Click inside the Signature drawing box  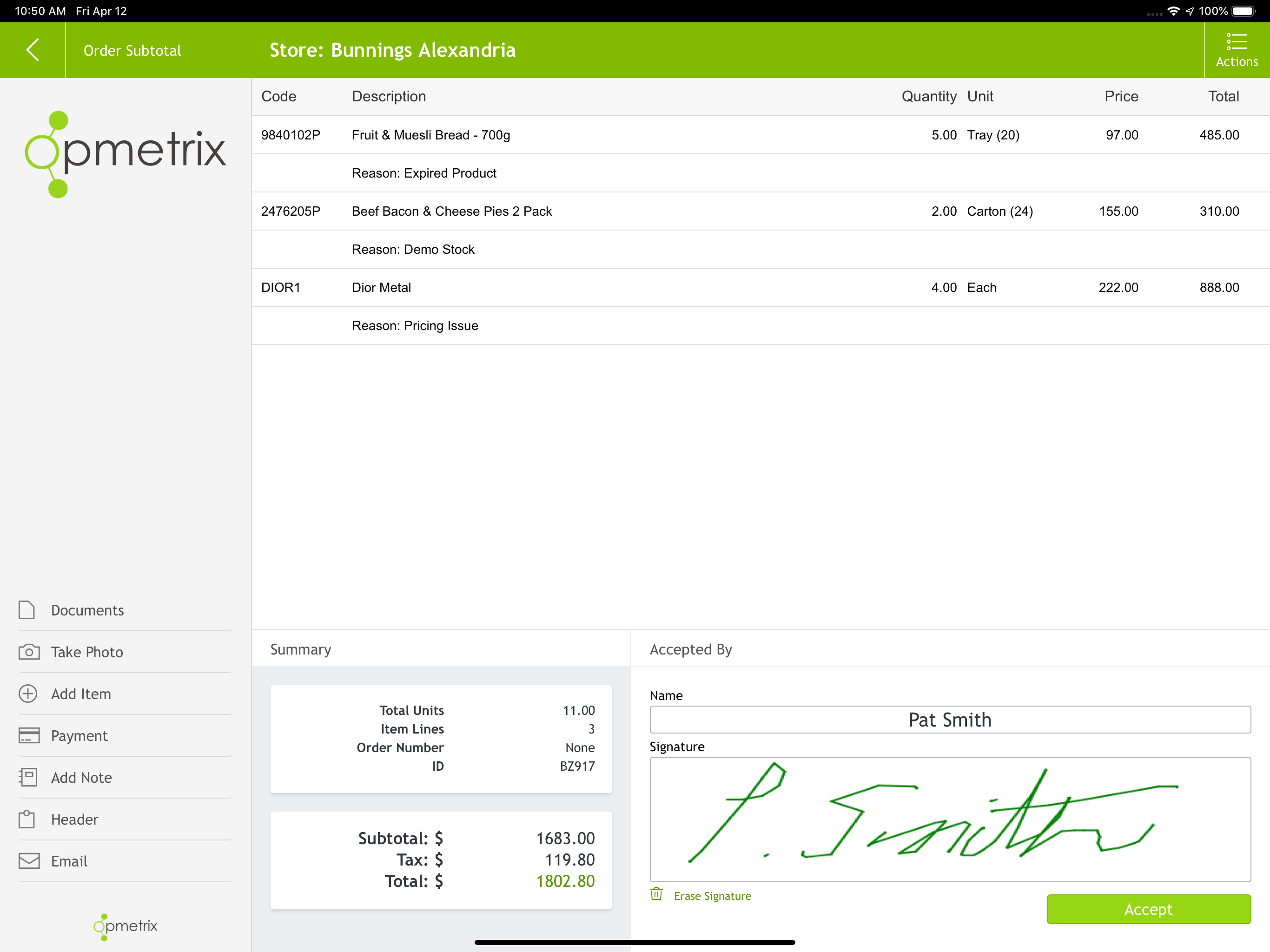pyautogui.click(x=950, y=820)
